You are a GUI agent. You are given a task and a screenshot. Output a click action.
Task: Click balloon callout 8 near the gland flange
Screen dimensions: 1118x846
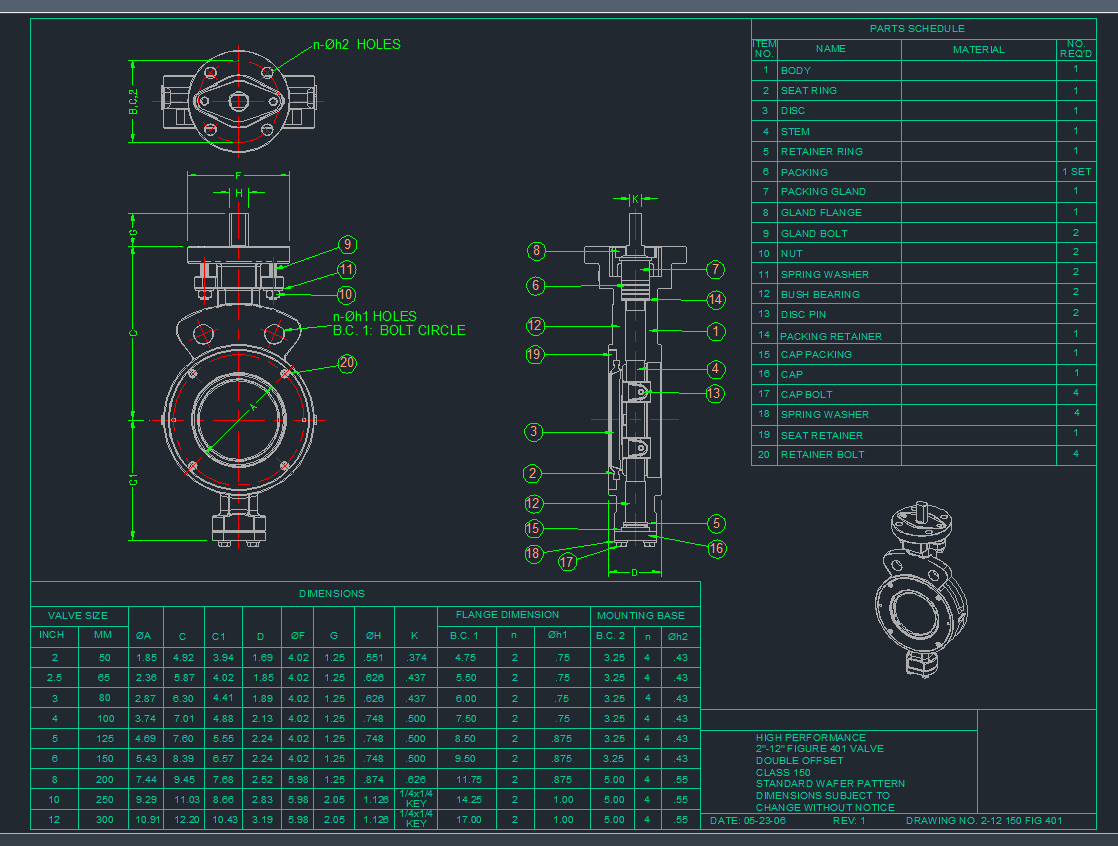tap(536, 251)
